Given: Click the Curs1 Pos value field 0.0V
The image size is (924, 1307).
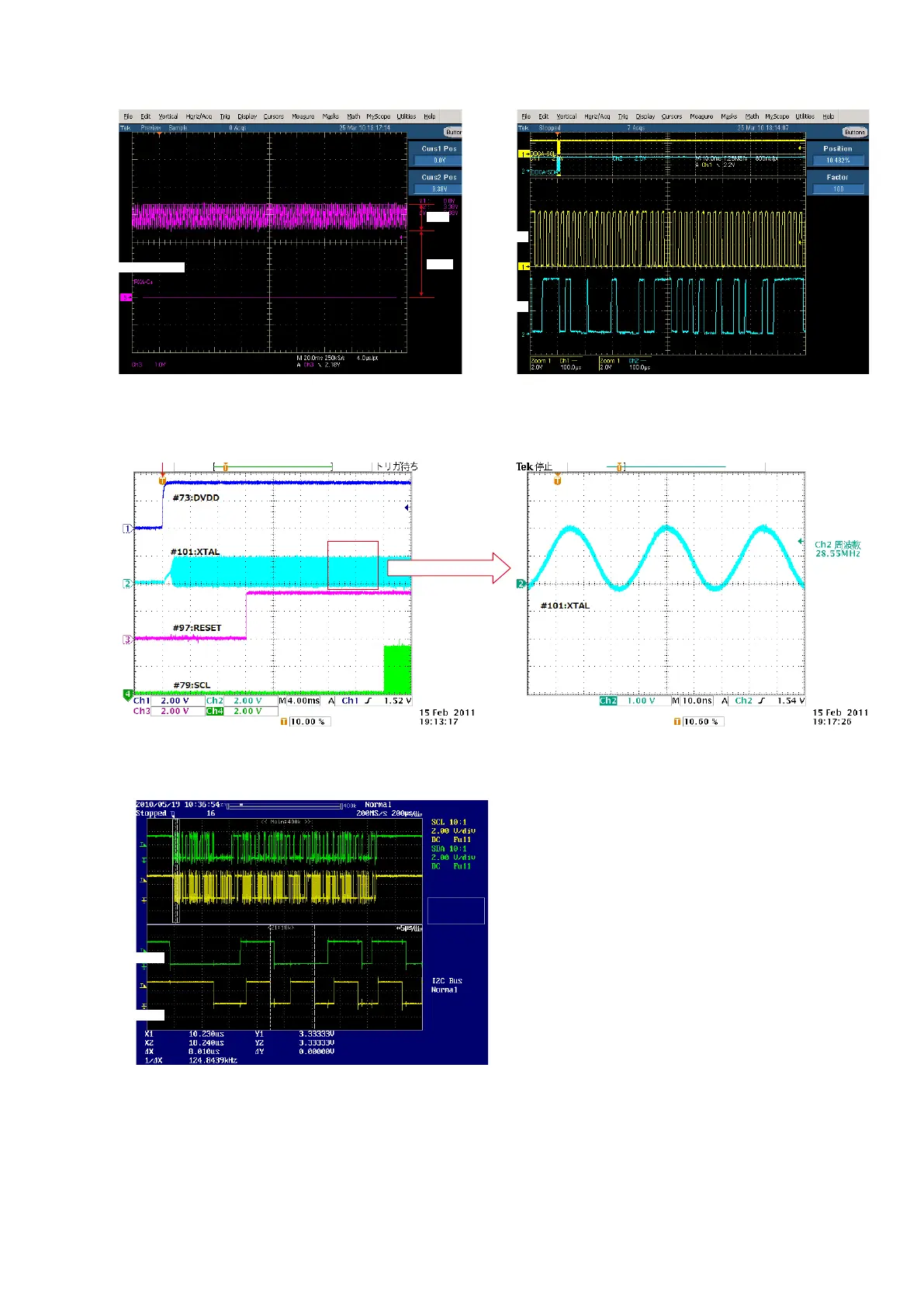Looking at the screenshot, I should (439, 161).
